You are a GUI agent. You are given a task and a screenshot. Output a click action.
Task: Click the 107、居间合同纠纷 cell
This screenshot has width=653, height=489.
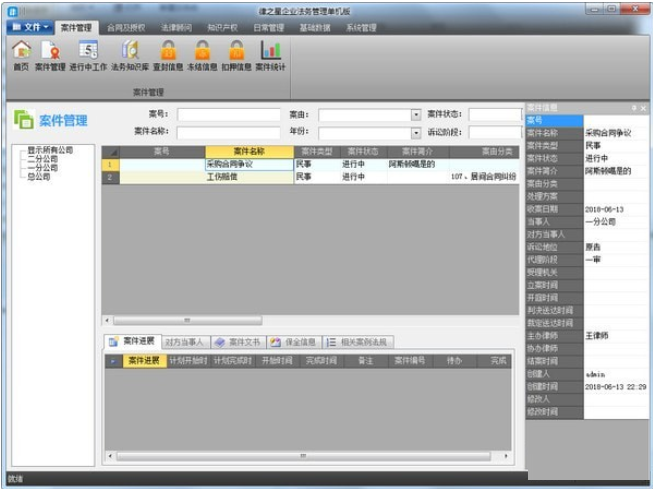coord(484,177)
